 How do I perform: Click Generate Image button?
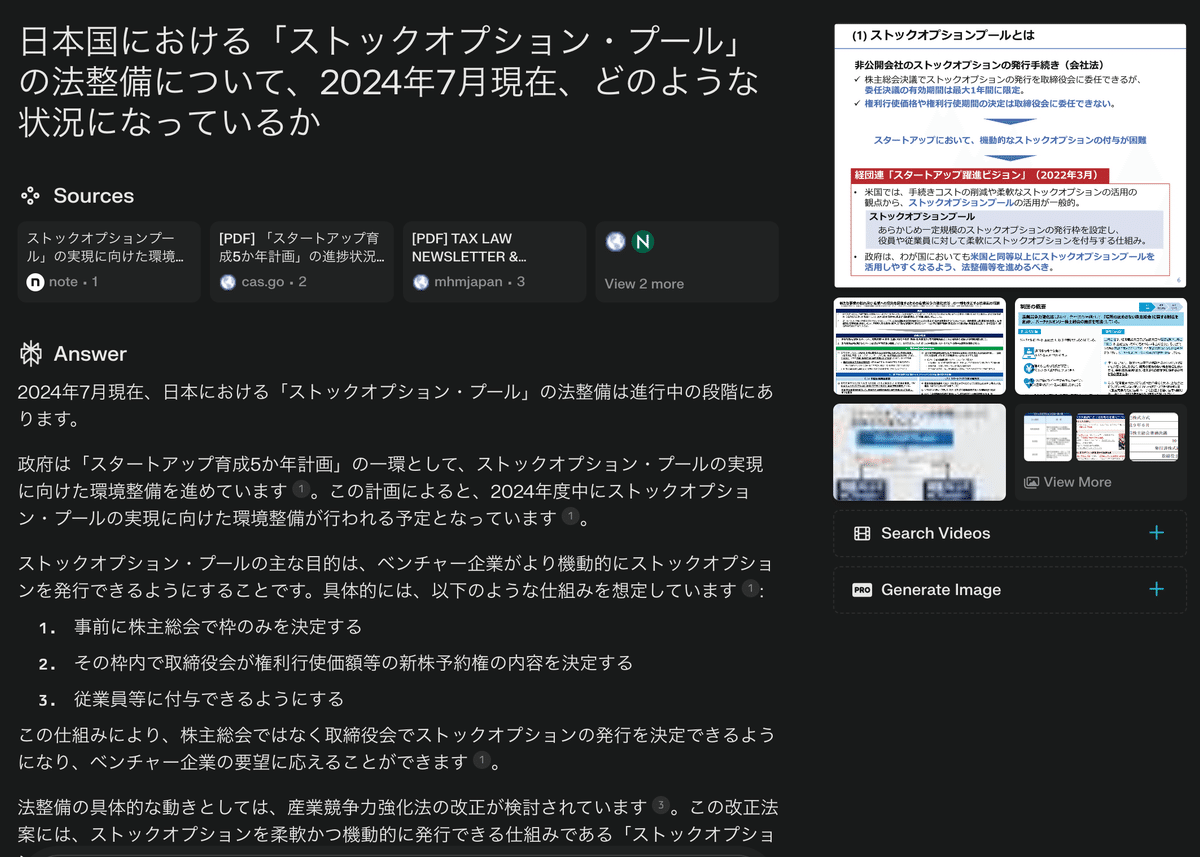[x=1010, y=590]
